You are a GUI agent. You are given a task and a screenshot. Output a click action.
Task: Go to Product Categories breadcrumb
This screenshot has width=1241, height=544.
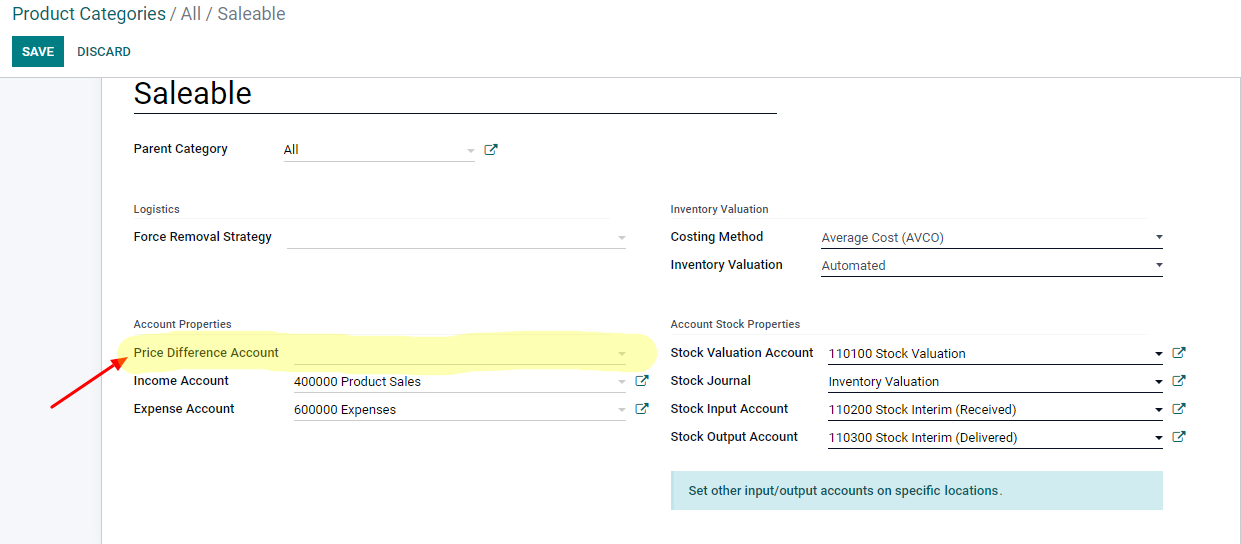point(89,14)
